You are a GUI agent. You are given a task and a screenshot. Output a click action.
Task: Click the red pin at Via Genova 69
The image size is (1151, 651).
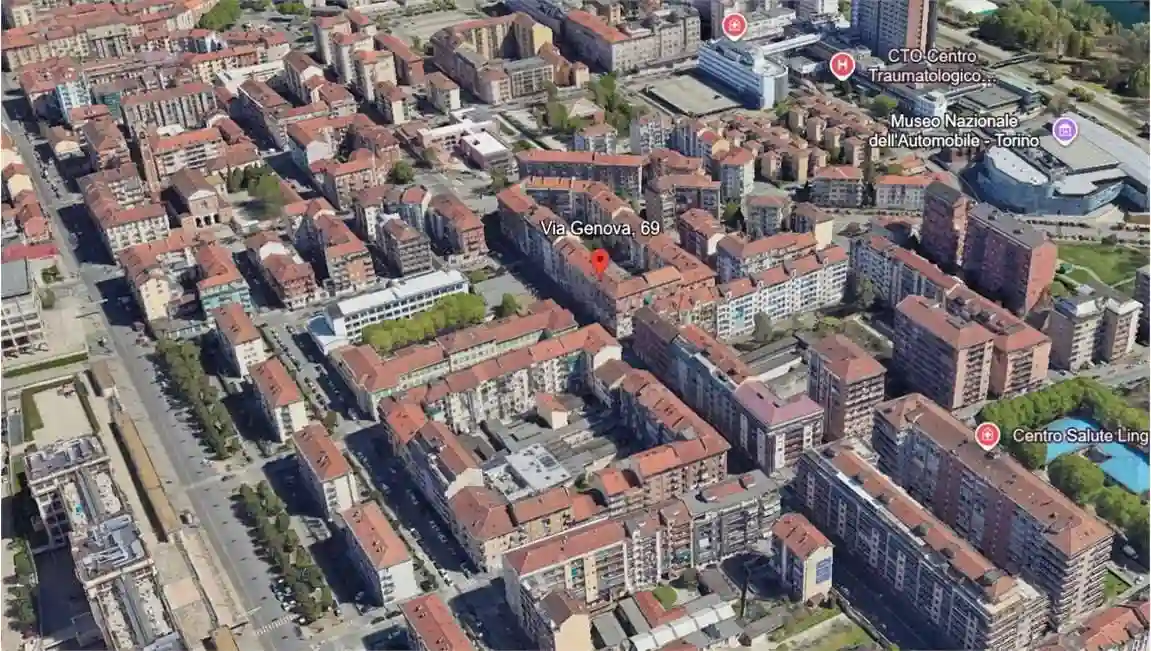point(599,261)
